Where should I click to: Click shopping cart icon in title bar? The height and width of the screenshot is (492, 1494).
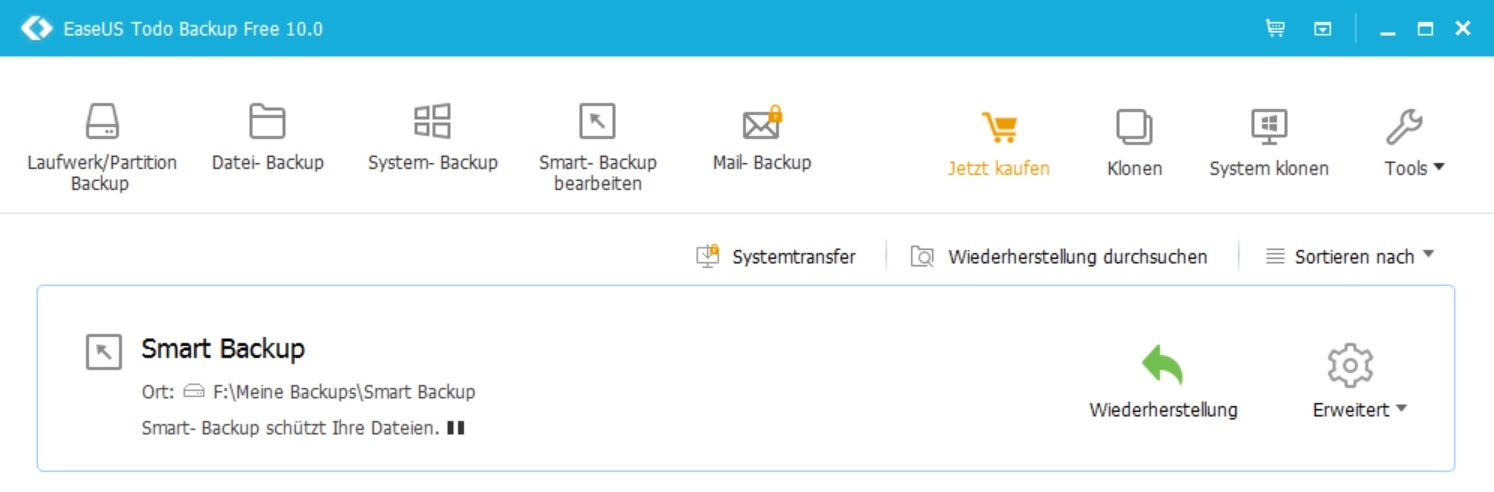click(x=1275, y=29)
